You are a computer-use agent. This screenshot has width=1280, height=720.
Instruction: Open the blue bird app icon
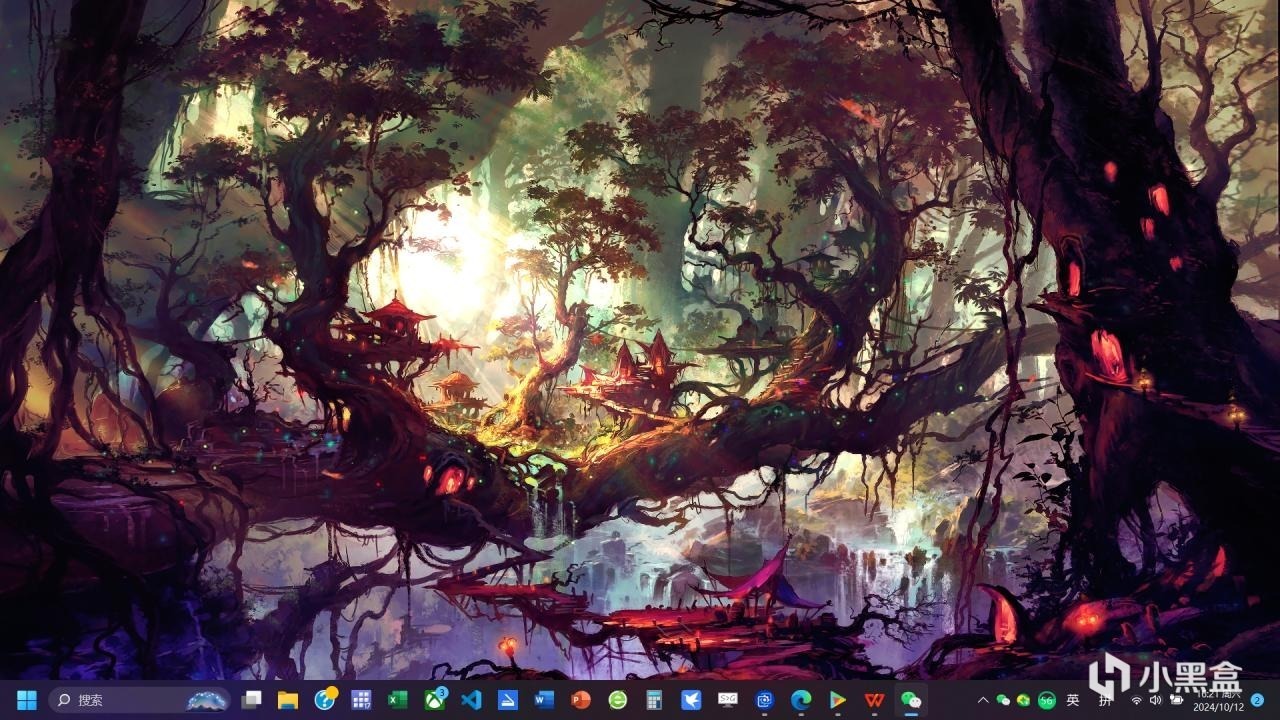pyautogui.click(x=691, y=700)
